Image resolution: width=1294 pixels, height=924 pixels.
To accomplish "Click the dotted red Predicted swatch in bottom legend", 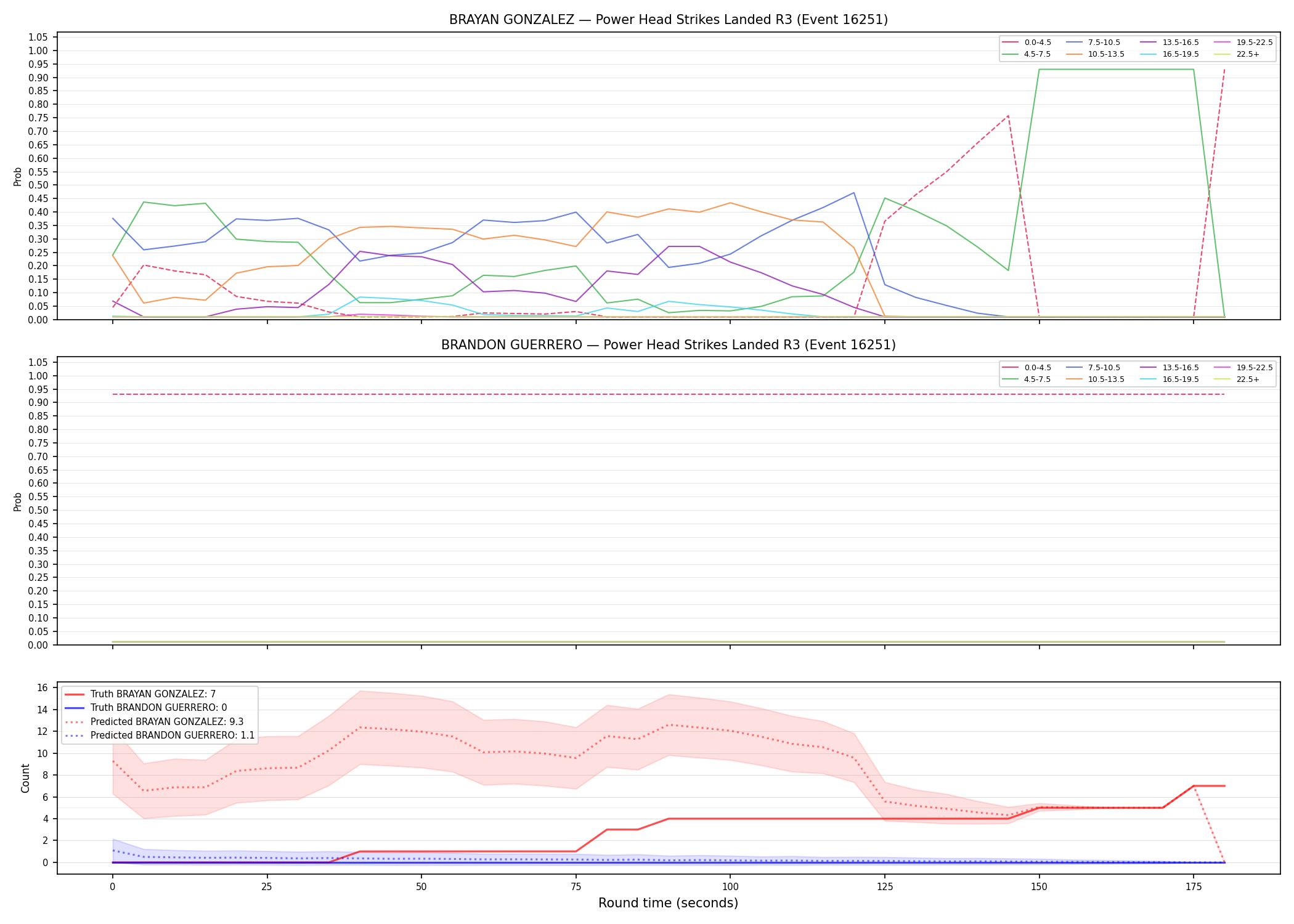I will (75, 722).
